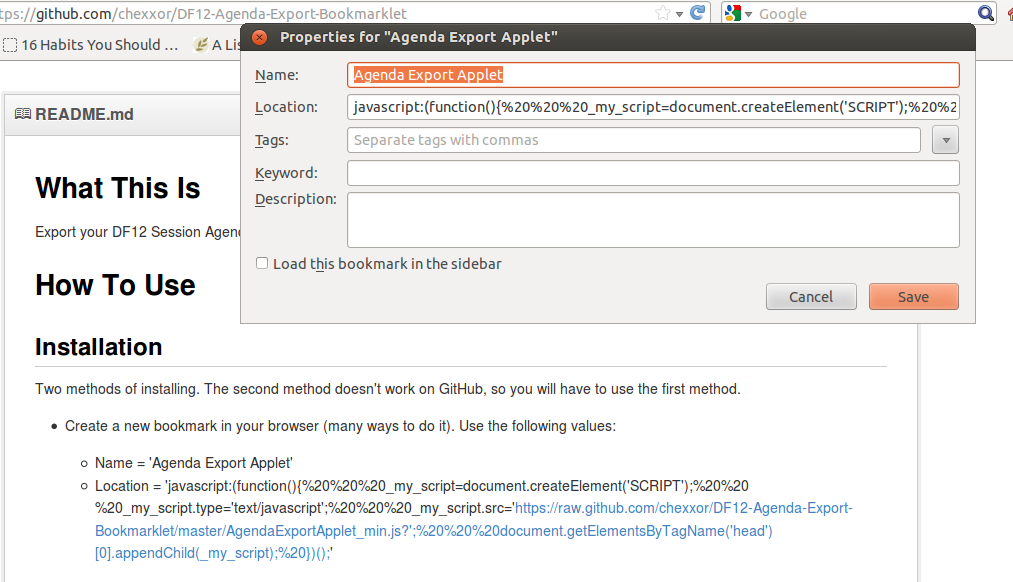Click the 'How To Use' heading
1013x582 pixels.
(x=115, y=285)
